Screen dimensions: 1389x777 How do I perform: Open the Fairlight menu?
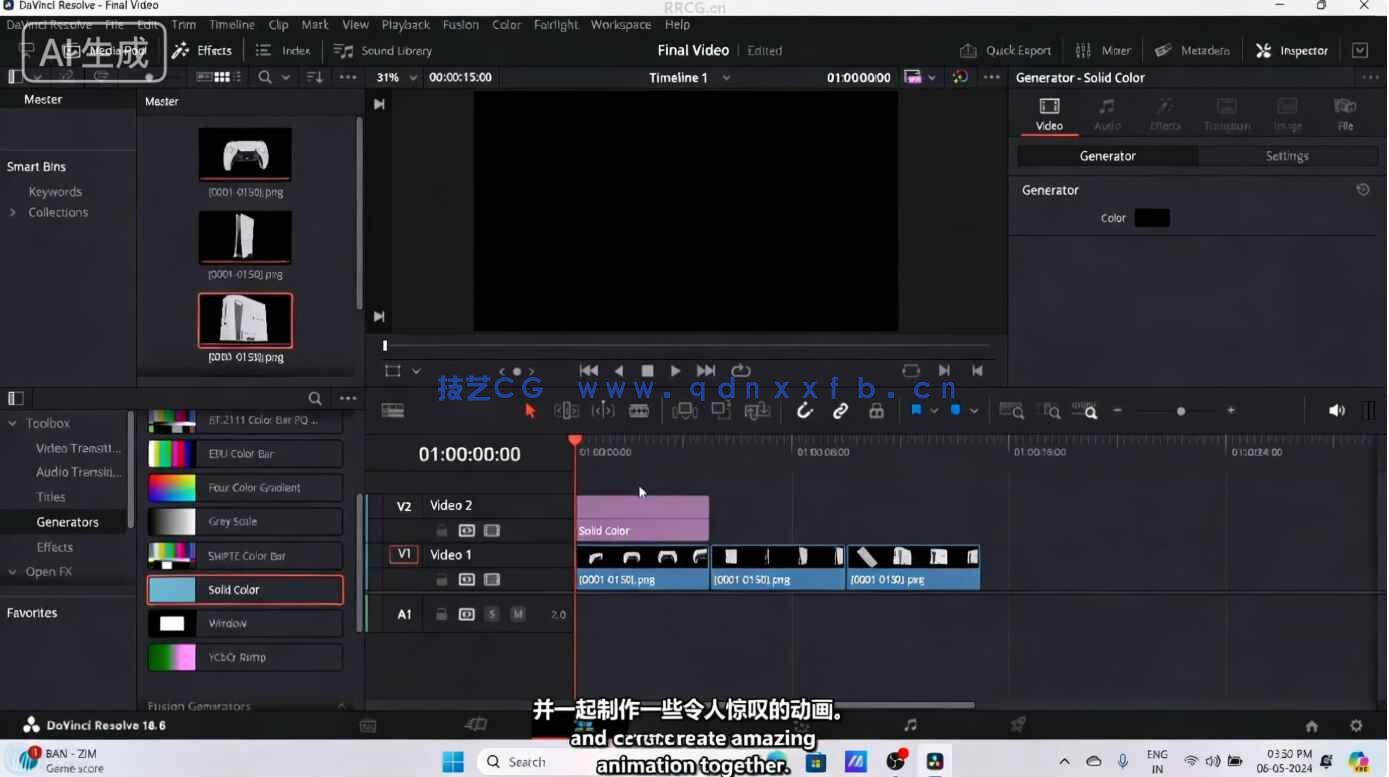pos(556,24)
